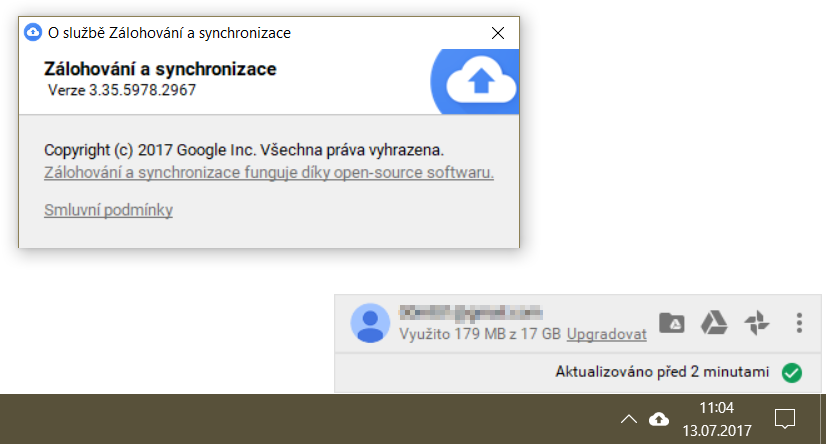Viewport: 826px width, 444px height.
Task: Open the Upgradovat storage link
Action: (x=607, y=332)
